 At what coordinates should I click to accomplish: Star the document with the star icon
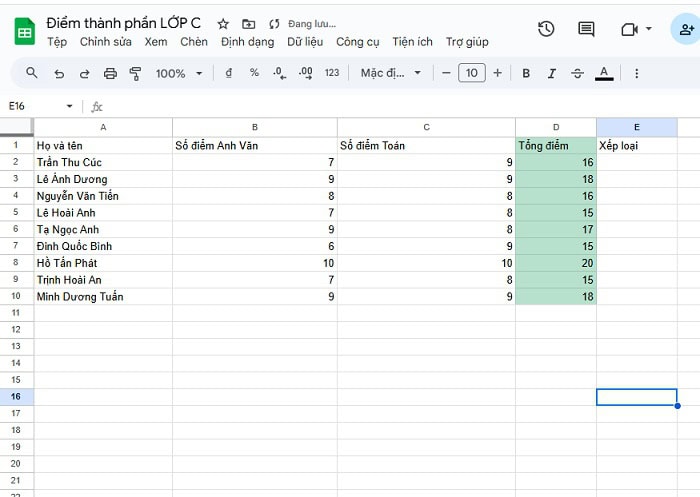click(x=223, y=23)
